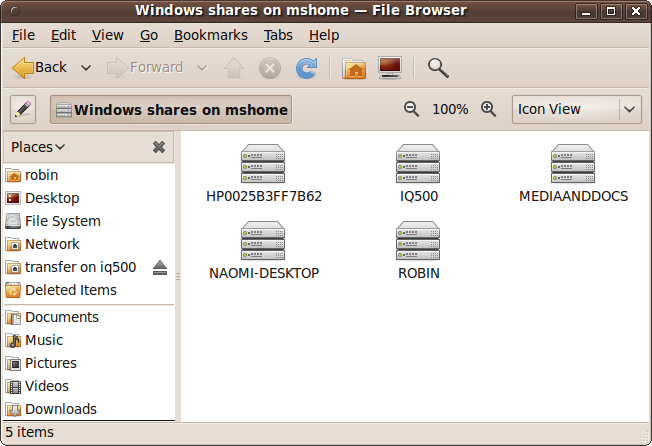Image resolution: width=652 pixels, height=446 pixels.
Task: Close the Places side pane
Action: pyautogui.click(x=159, y=147)
